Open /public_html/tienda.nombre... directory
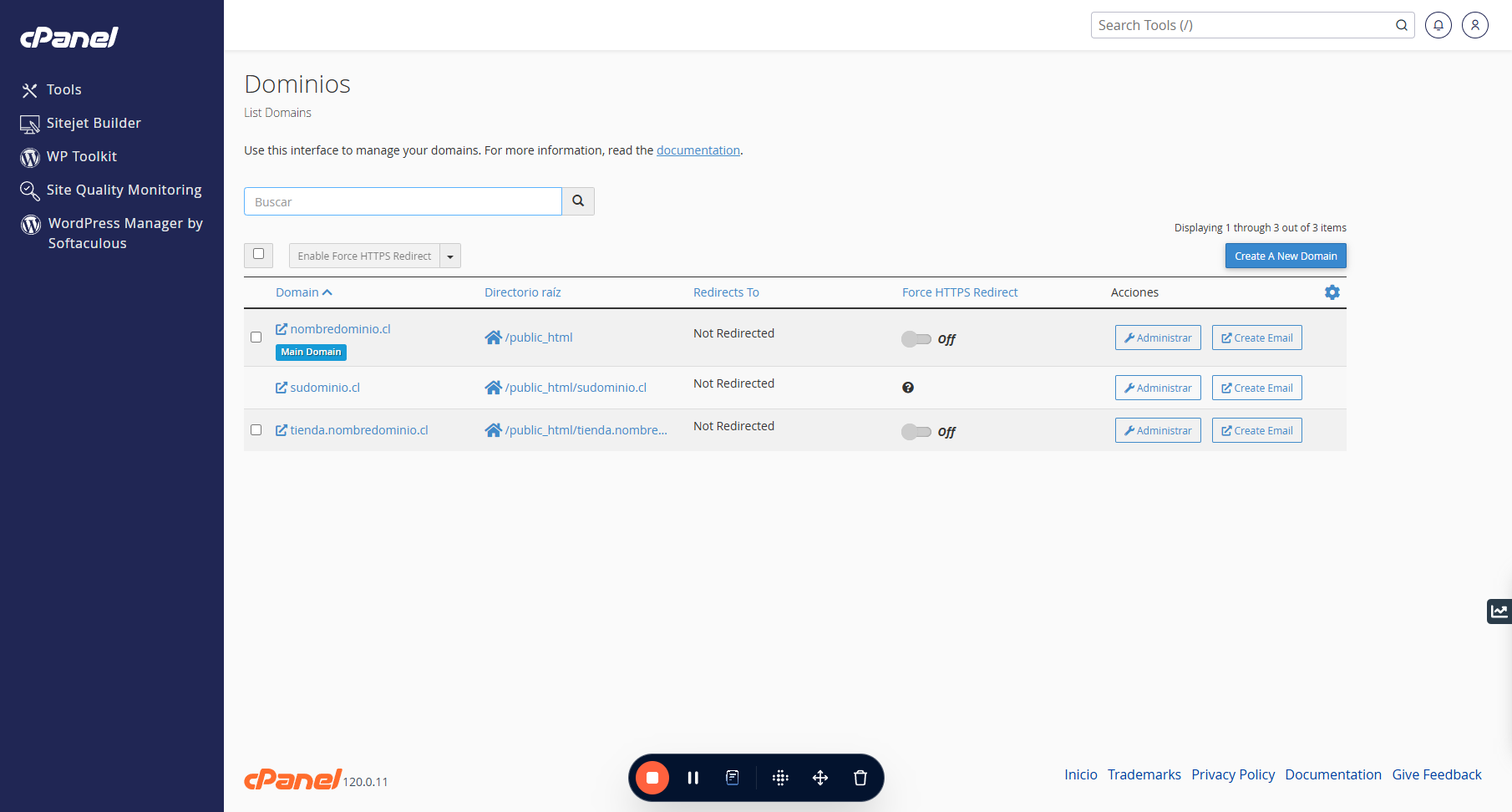 [586, 430]
